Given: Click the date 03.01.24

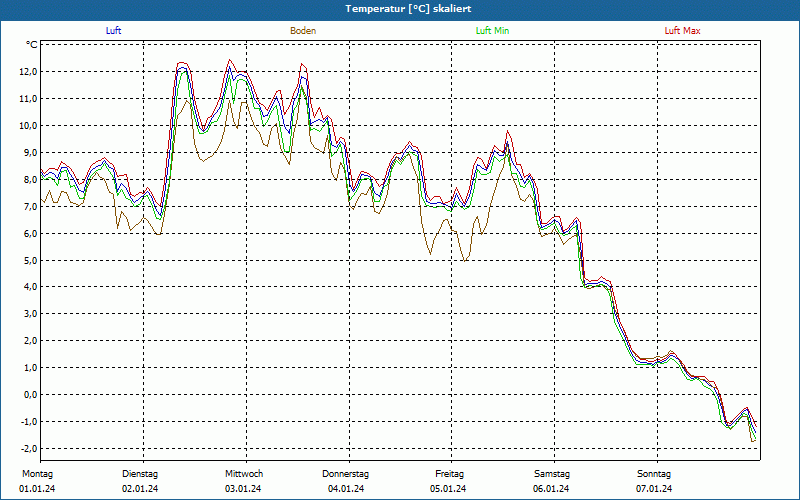Looking at the screenshot, I should click(243, 489).
